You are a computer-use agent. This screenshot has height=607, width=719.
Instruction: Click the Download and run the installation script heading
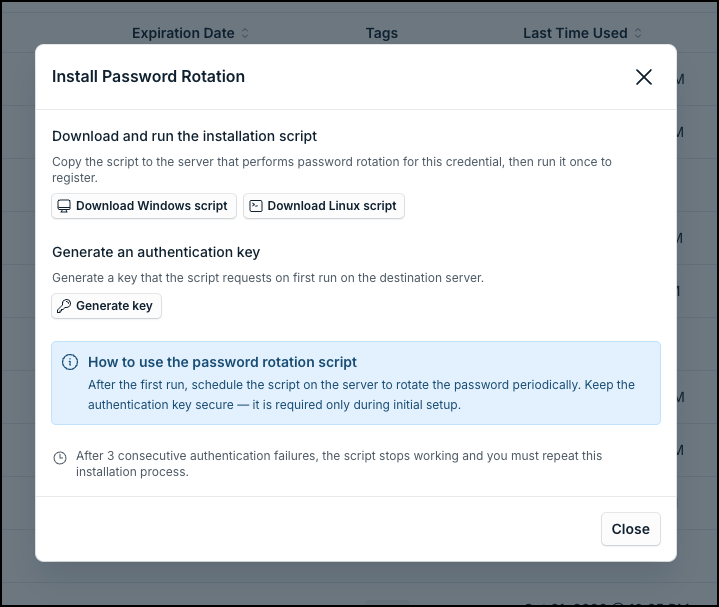click(184, 136)
